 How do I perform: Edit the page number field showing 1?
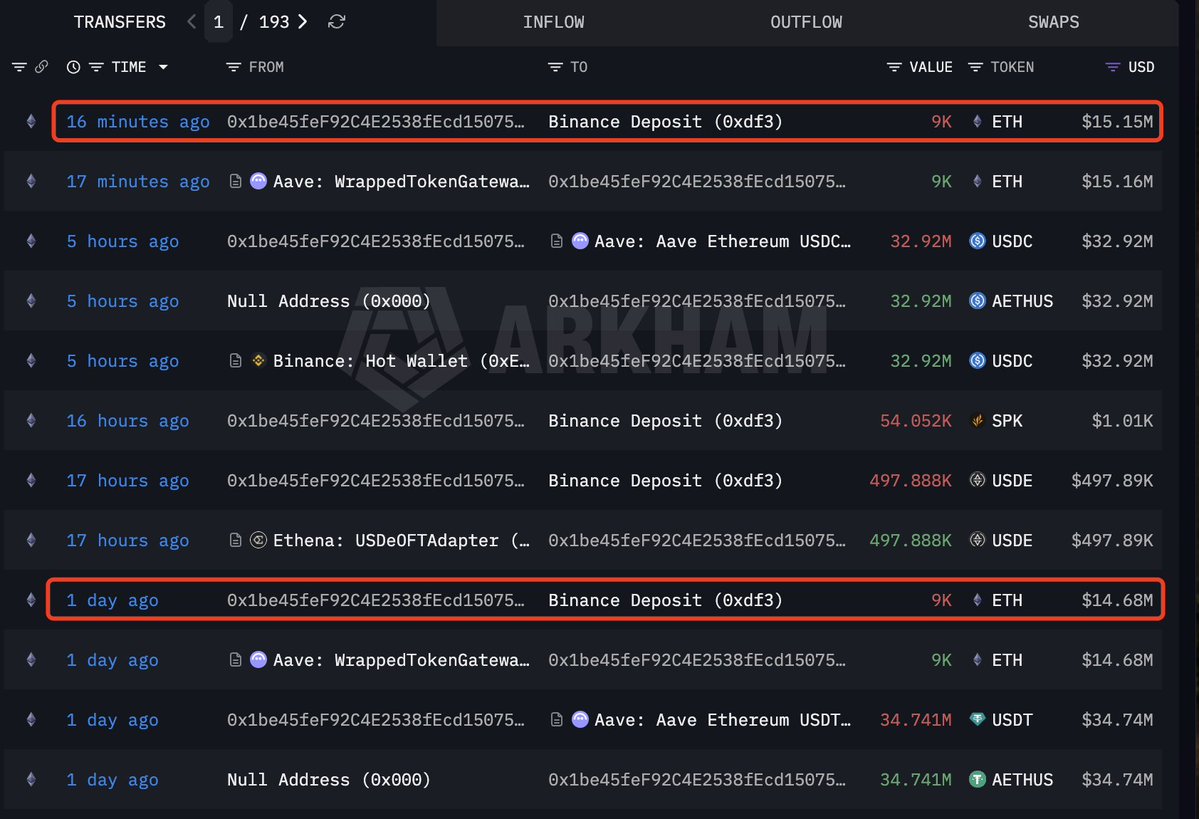click(x=219, y=22)
